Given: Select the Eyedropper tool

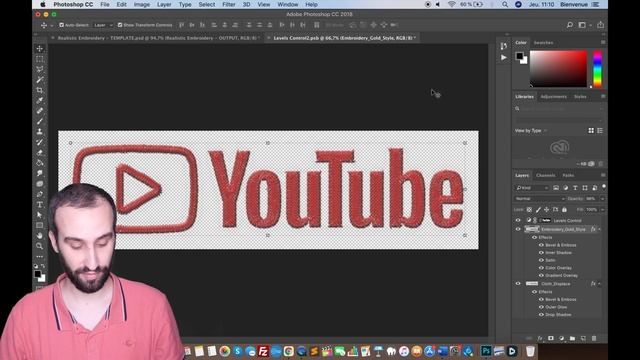Looking at the screenshot, I should click(40, 100).
